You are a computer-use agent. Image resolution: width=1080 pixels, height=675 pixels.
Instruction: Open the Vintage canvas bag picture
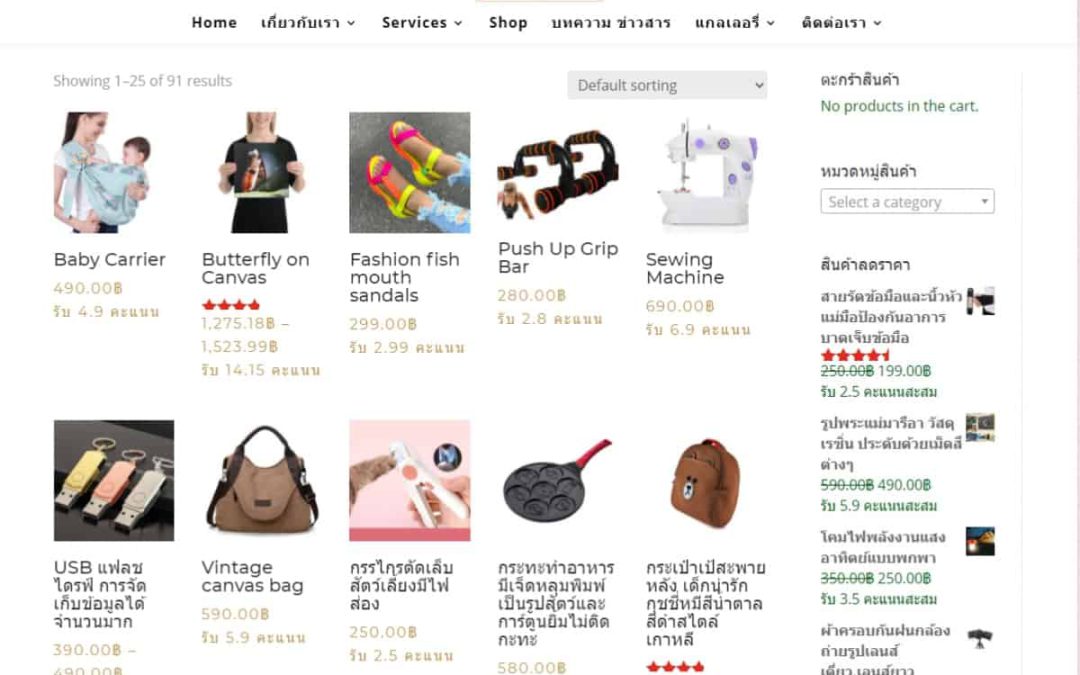(x=262, y=480)
